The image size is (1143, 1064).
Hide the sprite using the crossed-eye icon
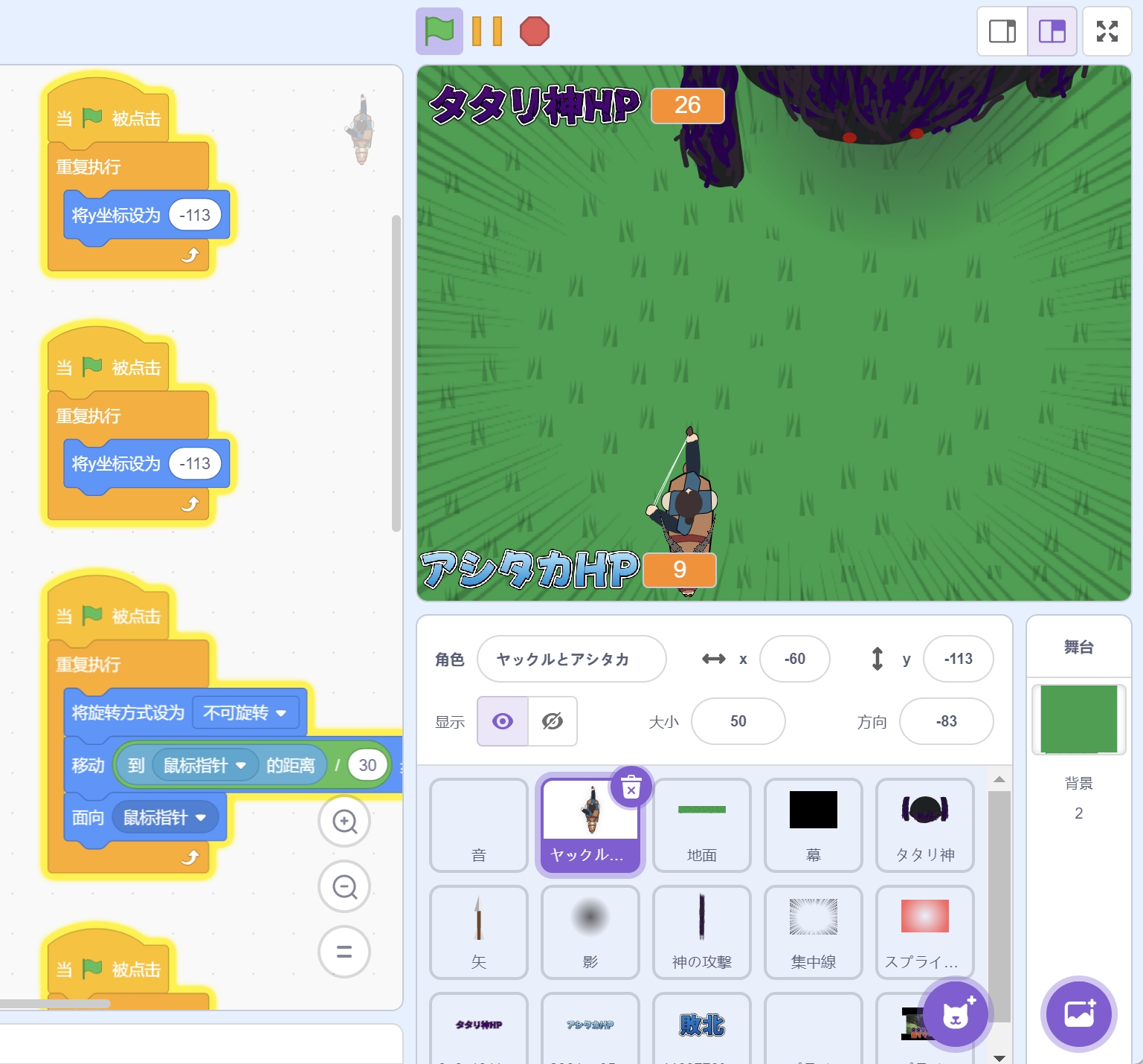click(x=553, y=721)
